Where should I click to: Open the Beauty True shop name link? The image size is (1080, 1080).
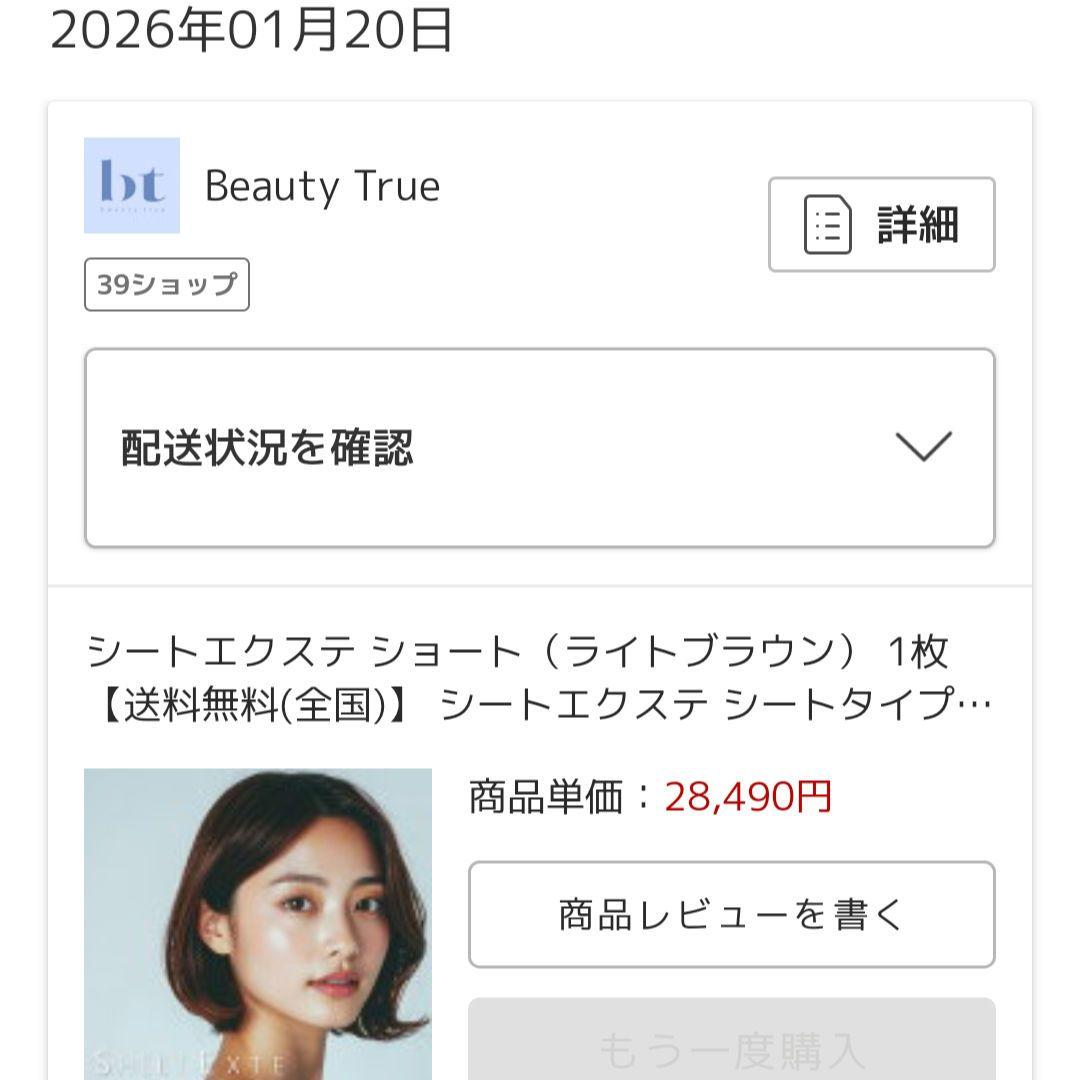pos(322,187)
